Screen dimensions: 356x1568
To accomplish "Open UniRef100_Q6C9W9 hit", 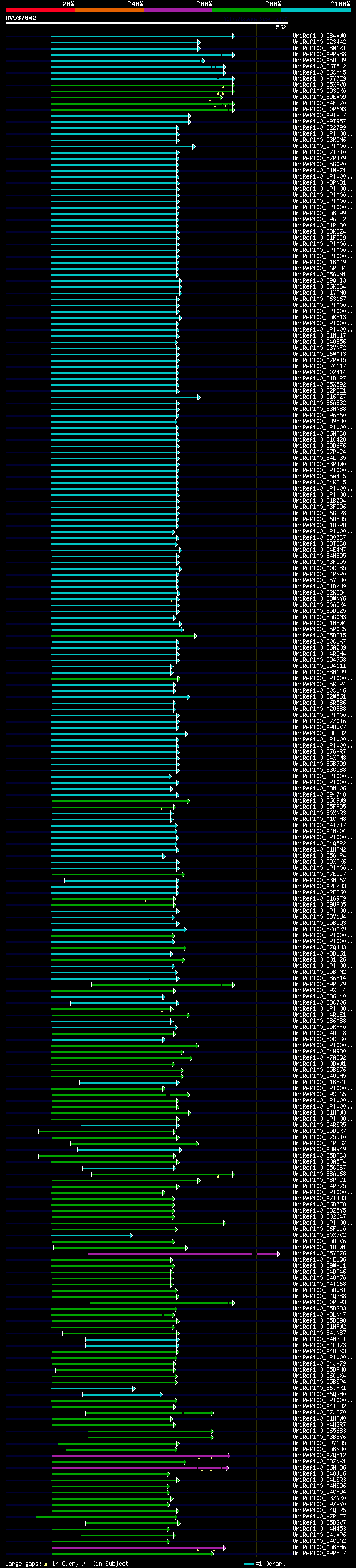I will tap(319, 801).
